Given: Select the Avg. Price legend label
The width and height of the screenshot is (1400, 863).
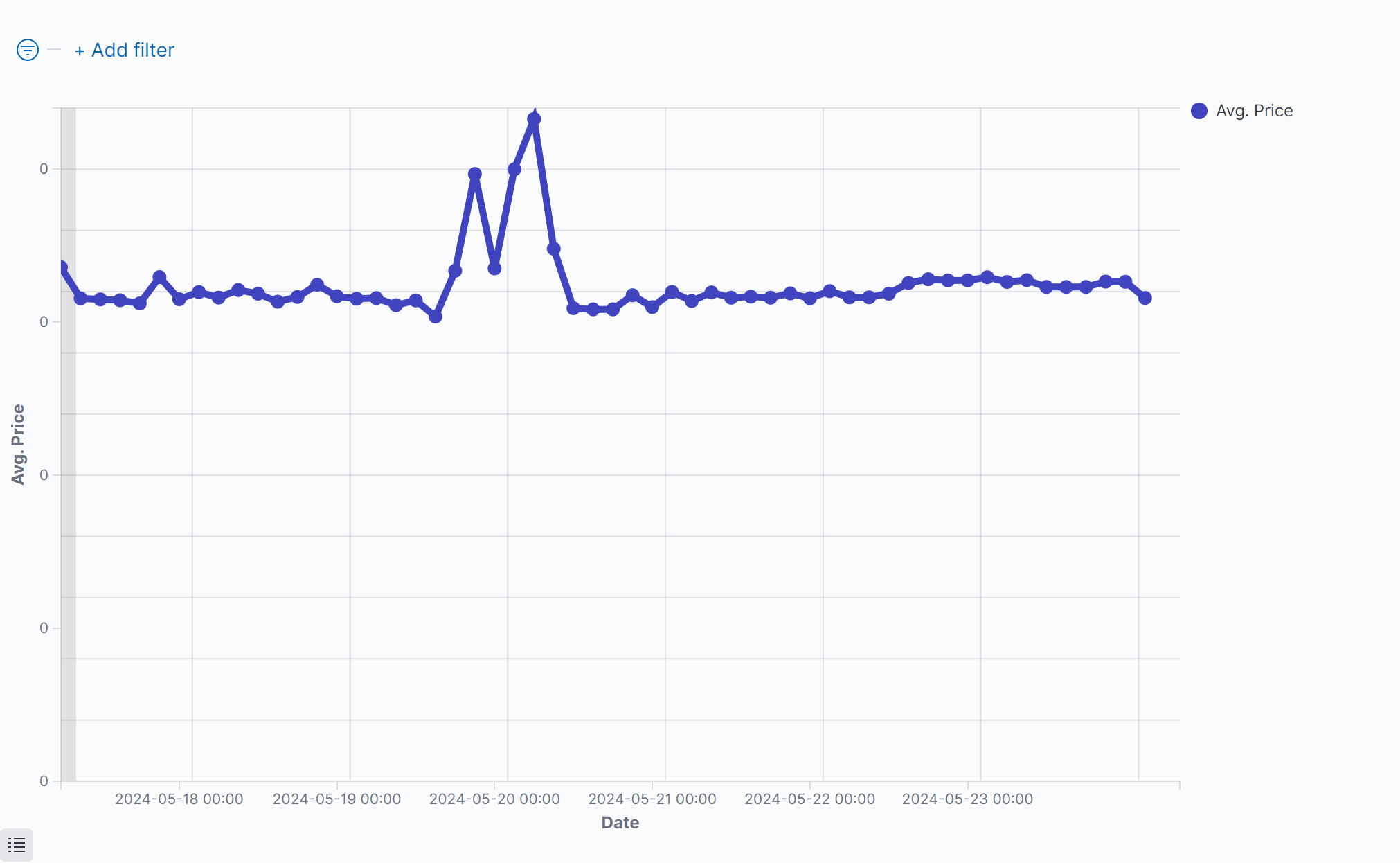Looking at the screenshot, I should (1254, 111).
